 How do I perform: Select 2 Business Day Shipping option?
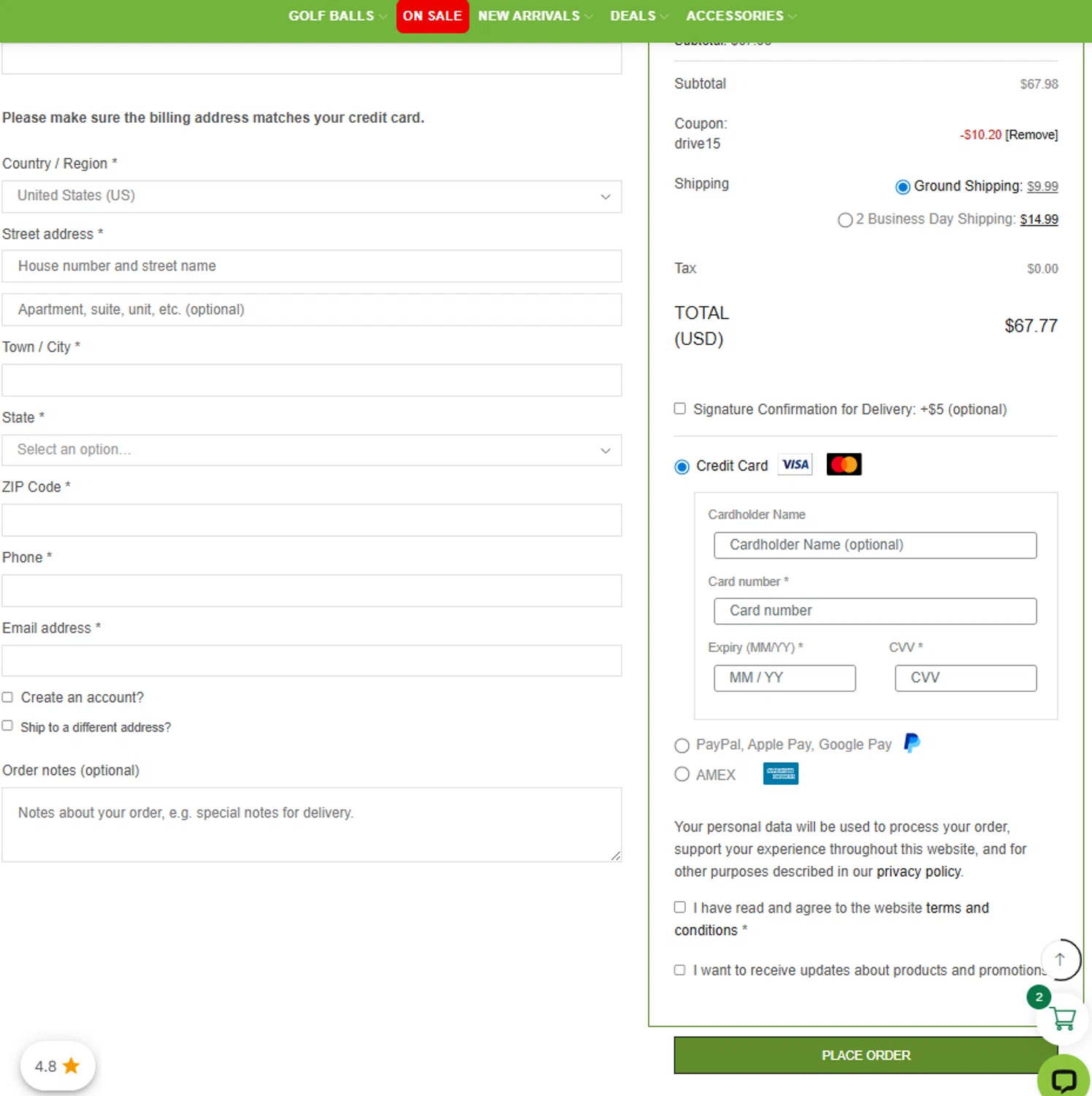(x=845, y=220)
